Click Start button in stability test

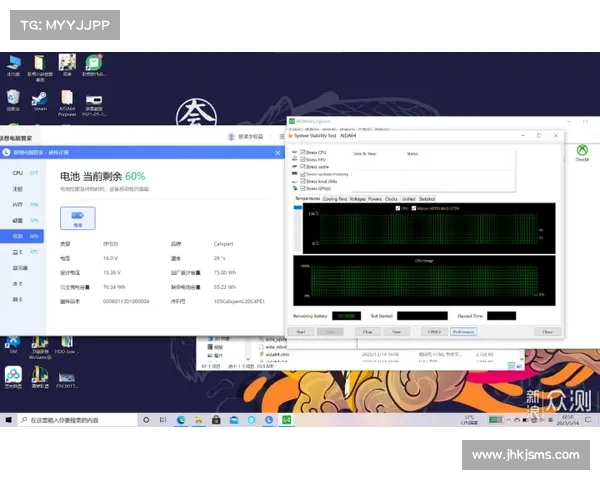(x=301, y=332)
